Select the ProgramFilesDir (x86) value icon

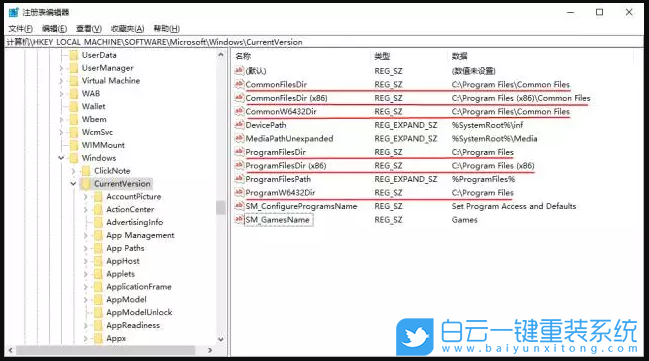239,165
